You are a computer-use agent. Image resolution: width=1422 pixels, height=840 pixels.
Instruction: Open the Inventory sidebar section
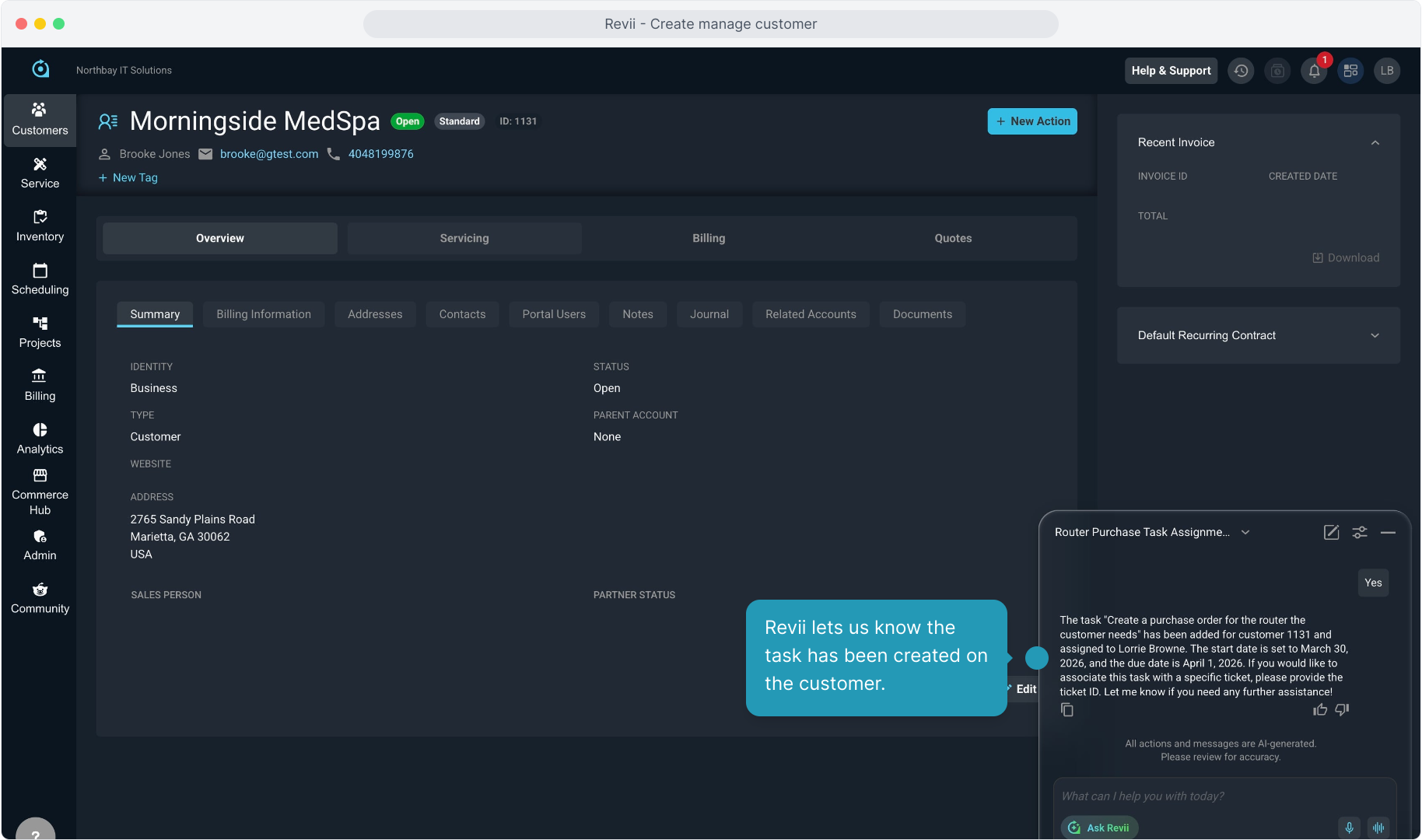pos(40,226)
